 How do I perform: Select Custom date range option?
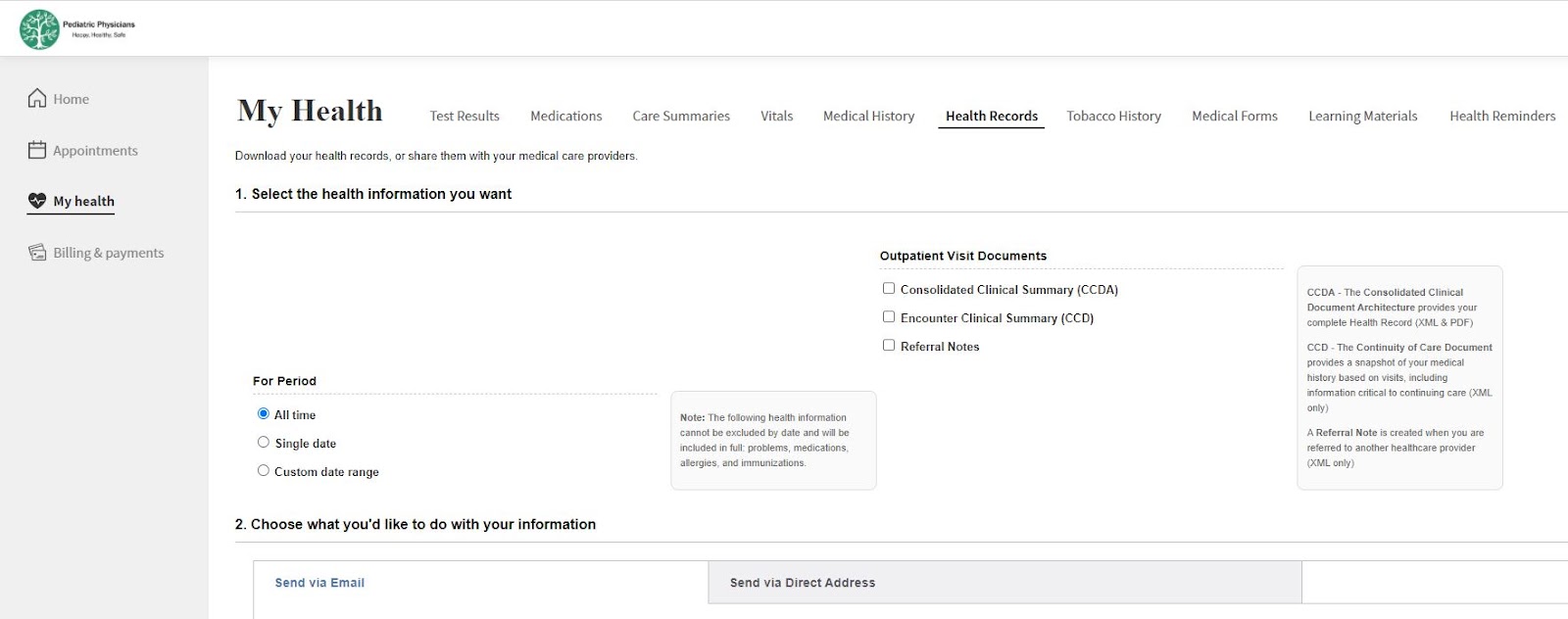coord(263,471)
